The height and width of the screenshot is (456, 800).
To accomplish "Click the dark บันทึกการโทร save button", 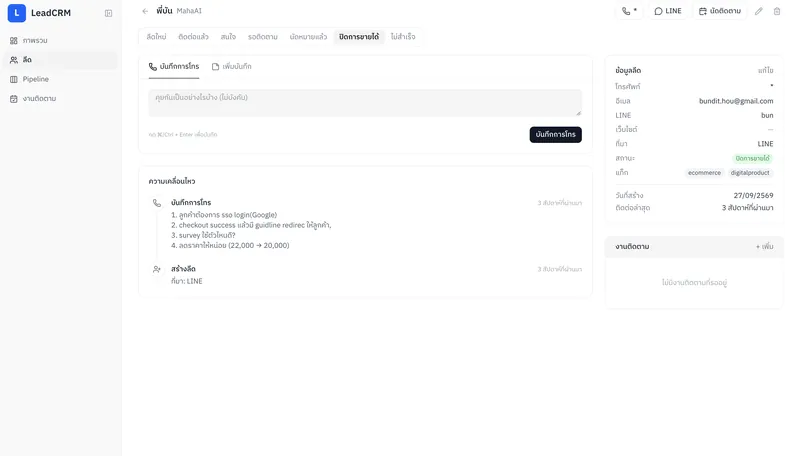I will (555, 134).
